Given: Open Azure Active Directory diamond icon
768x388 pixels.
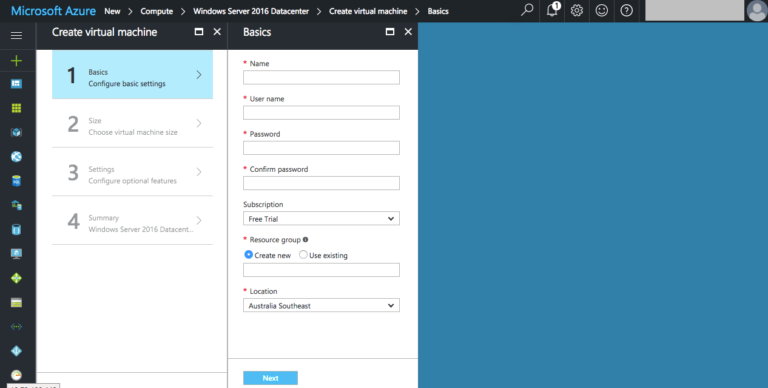Looking at the screenshot, I should [x=16, y=351].
